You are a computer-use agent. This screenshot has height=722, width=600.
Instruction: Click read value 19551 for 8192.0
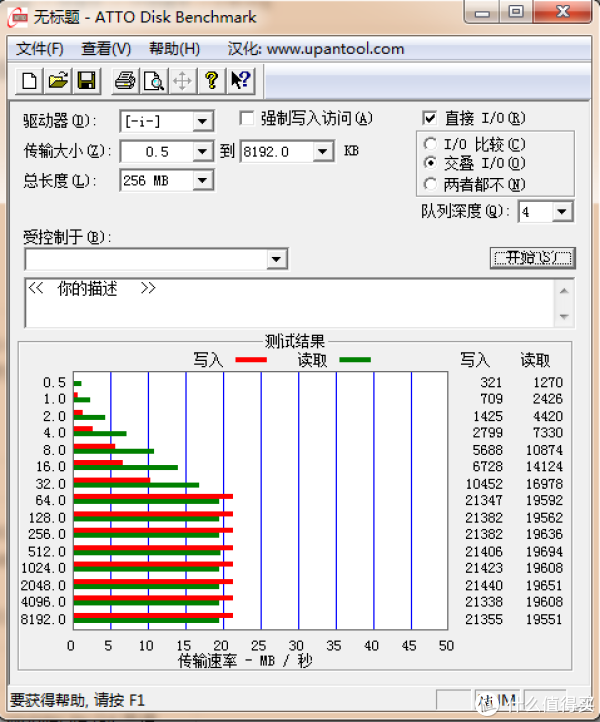[544, 619]
